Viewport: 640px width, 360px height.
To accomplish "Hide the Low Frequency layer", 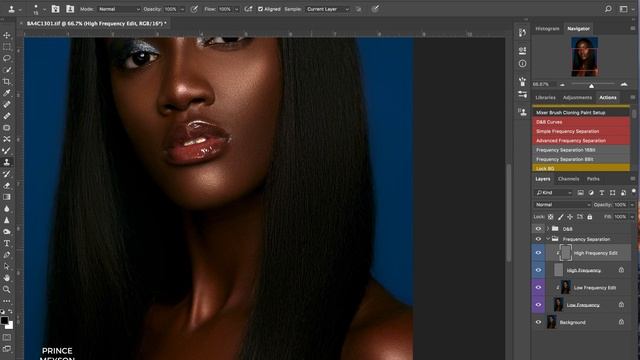I will (x=538, y=305).
